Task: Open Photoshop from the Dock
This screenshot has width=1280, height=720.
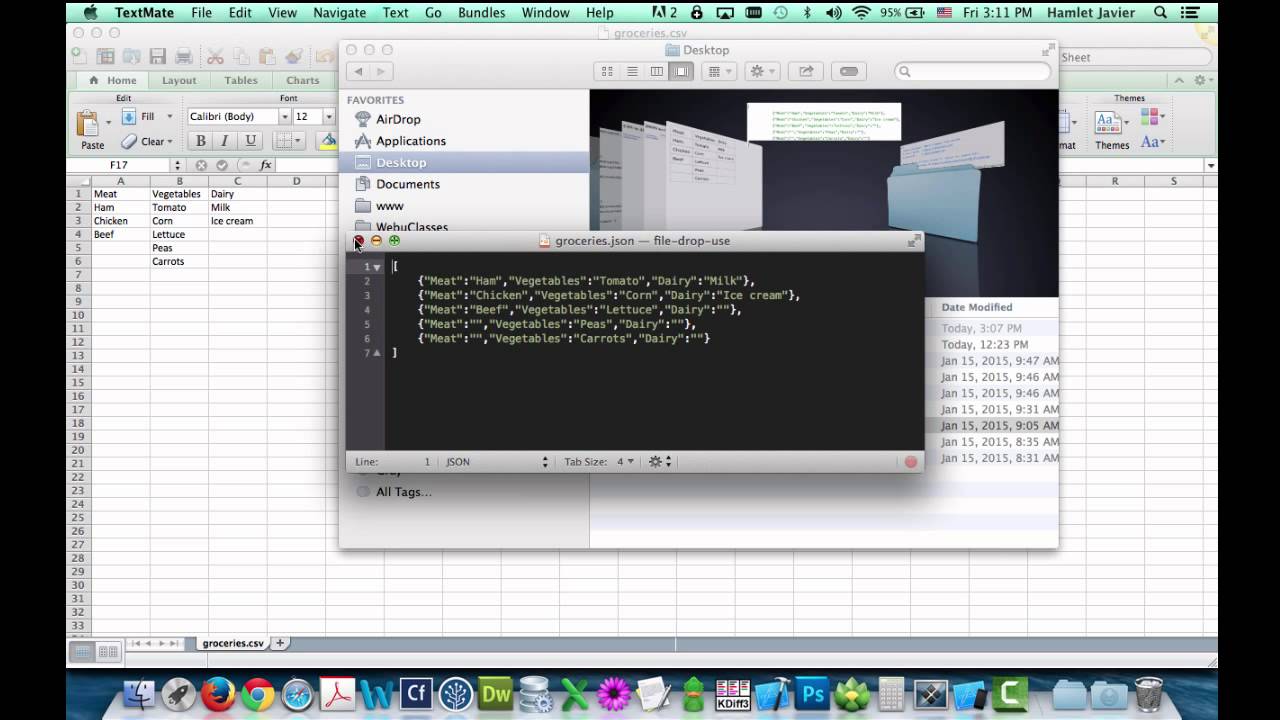Action: [x=813, y=693]
